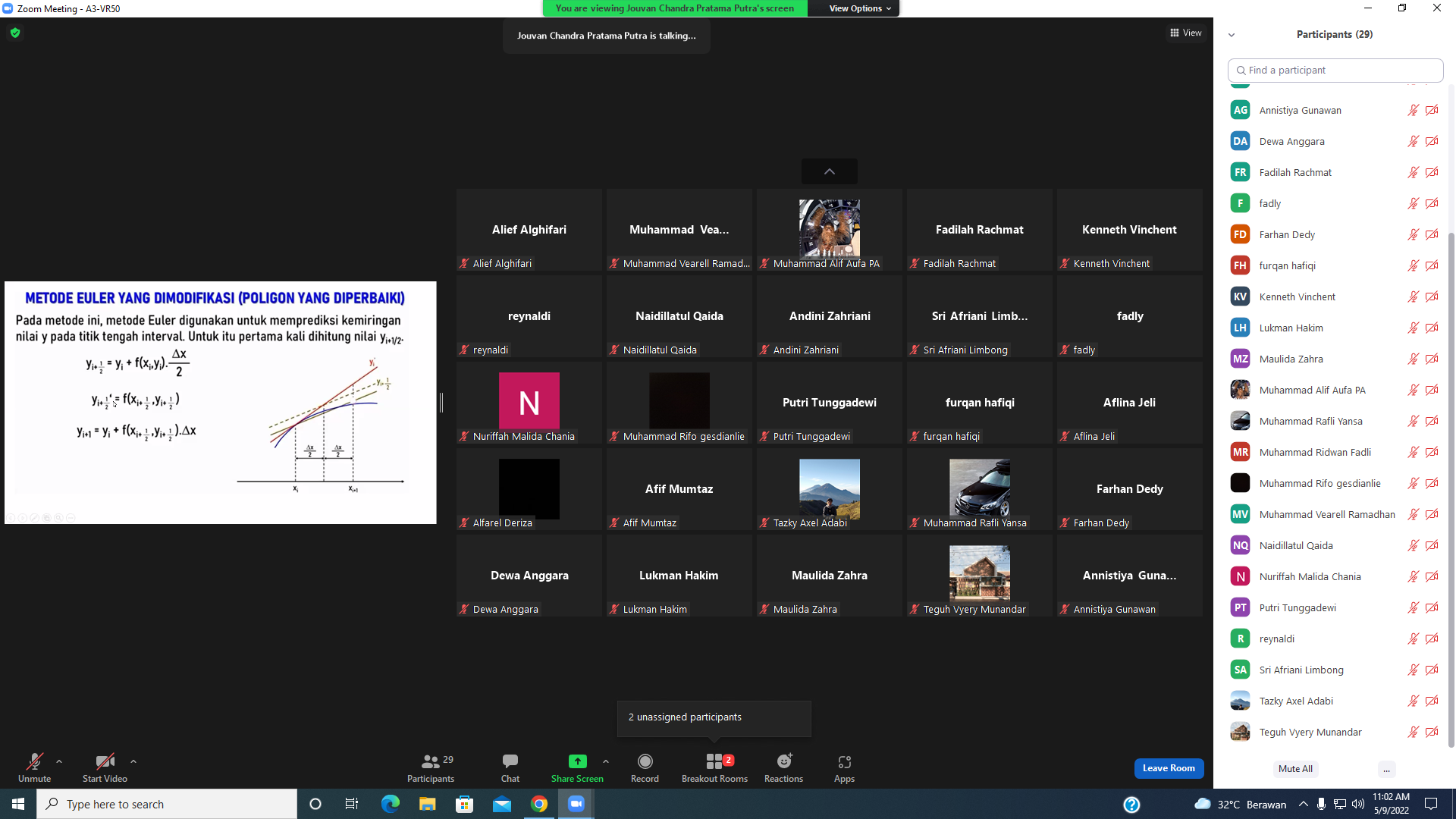Click the Start Video camera icon

pyautogui.click(x=105, y=761)
